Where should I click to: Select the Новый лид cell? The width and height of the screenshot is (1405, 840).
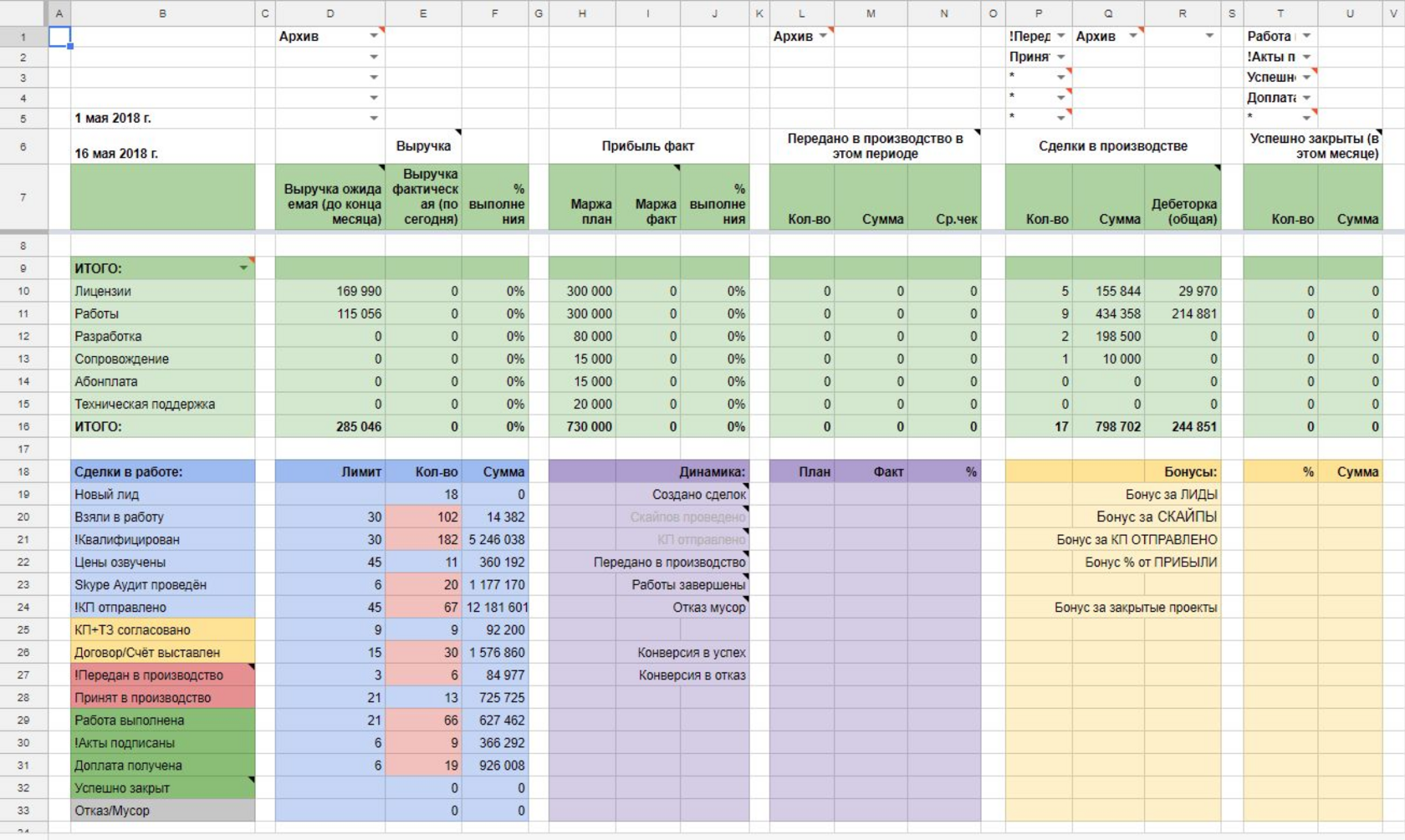(x=162, y=494)
